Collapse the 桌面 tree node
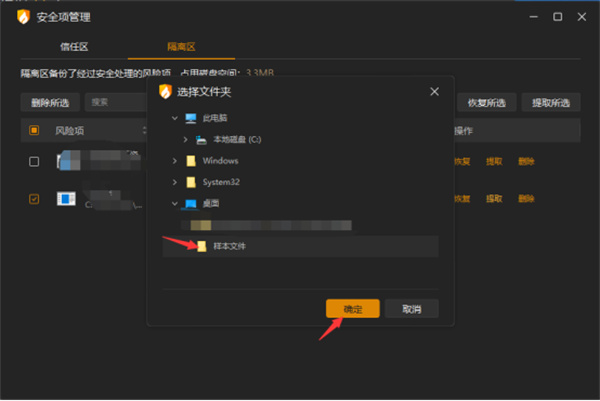 [x=174, y=204]
